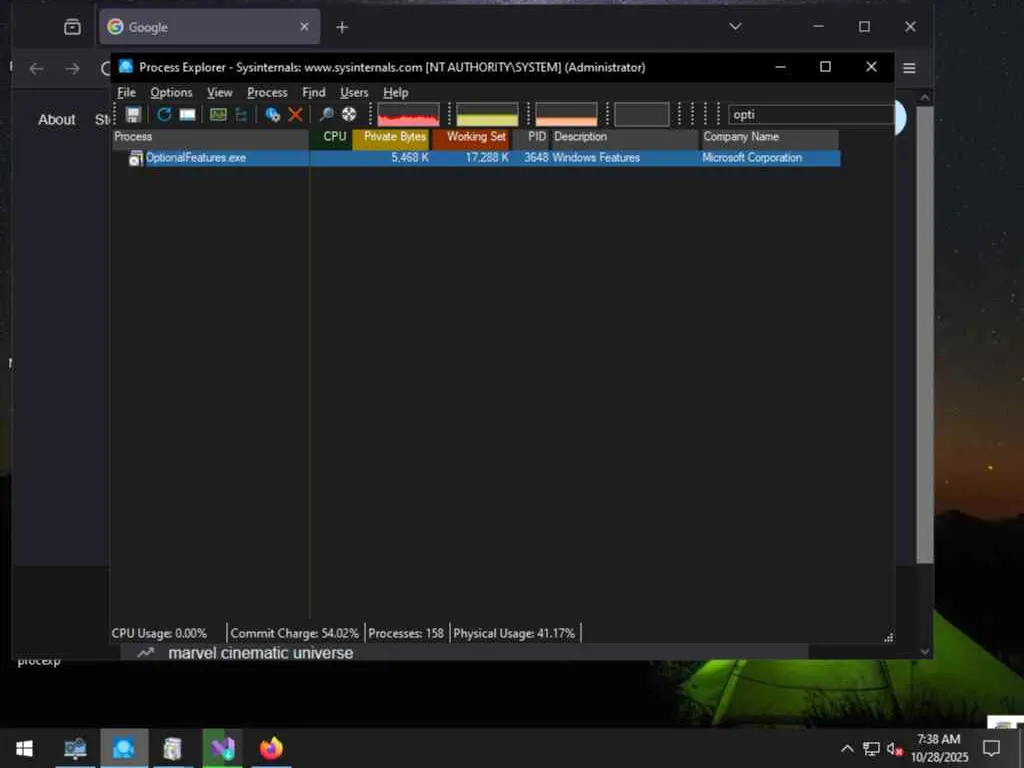Click the physical memory orange graph
This screenshot has height=768, width=1024.
pos(566,115)
